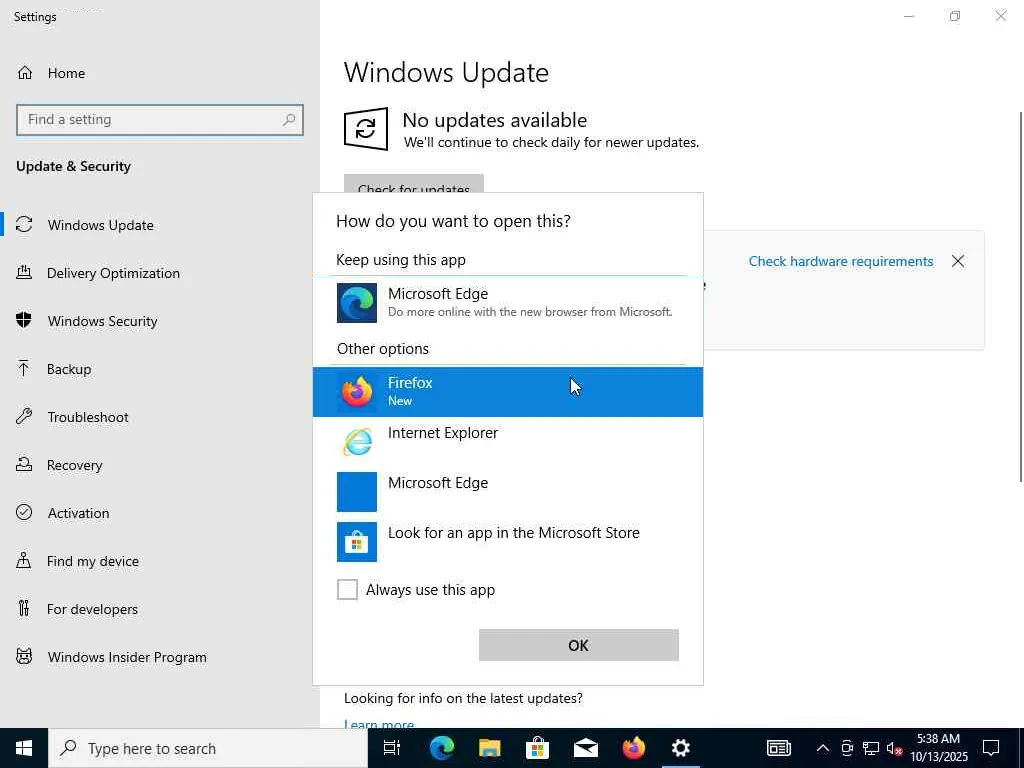Click the large update status refresh icon
The width and height of the screenshot is (1024, 768).
click(366, 129)
